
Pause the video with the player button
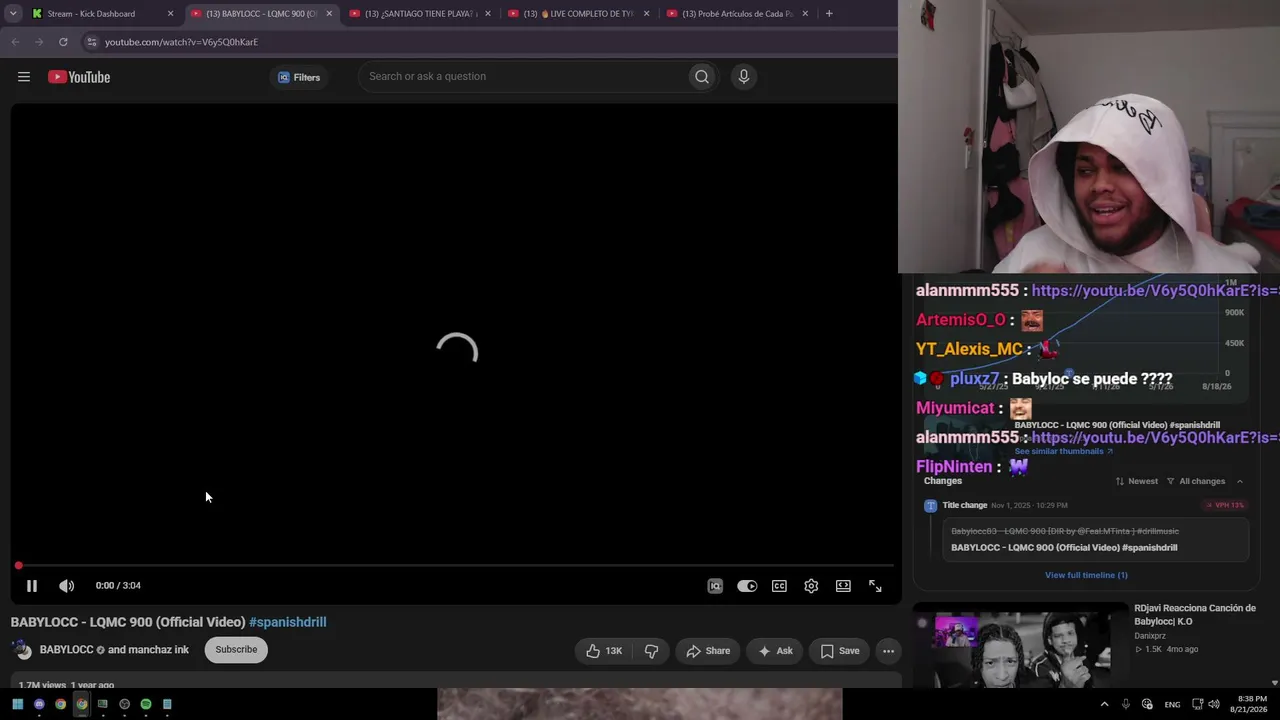(x=32, y=586)
